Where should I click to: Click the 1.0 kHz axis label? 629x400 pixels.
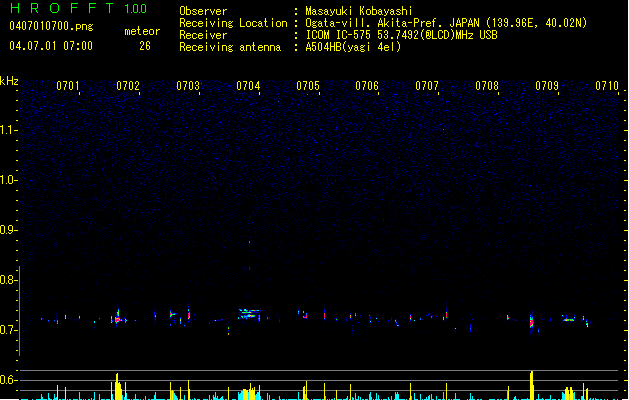pos(8,180)
